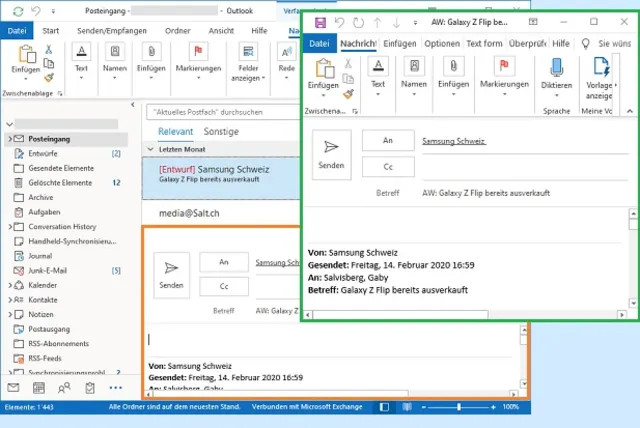Screen dimensions: 640x428
Task: Open Optionen tab in reply window
Action: [441, 43]
